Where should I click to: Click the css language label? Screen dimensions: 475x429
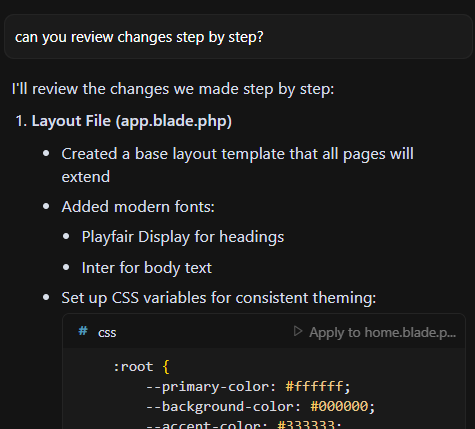coord(107,333)
